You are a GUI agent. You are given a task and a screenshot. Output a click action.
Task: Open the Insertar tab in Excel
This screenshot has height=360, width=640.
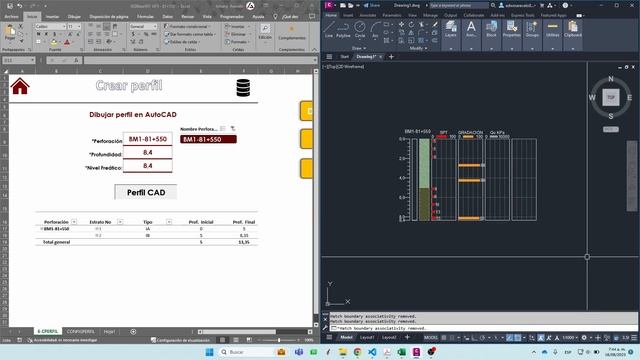pos(52,17)
